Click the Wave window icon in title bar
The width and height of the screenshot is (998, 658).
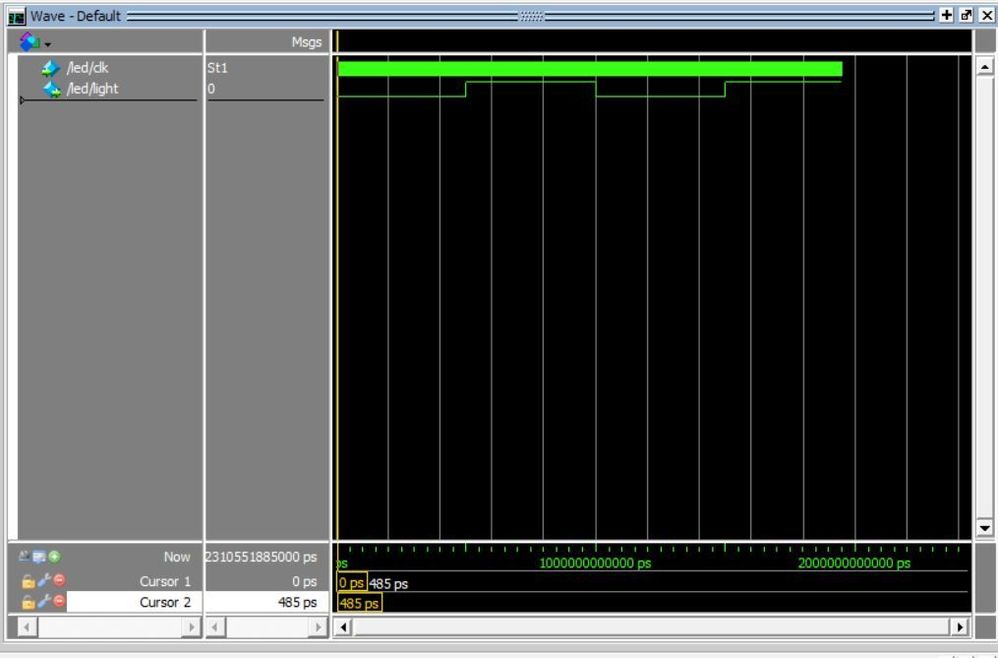[17, 17]
